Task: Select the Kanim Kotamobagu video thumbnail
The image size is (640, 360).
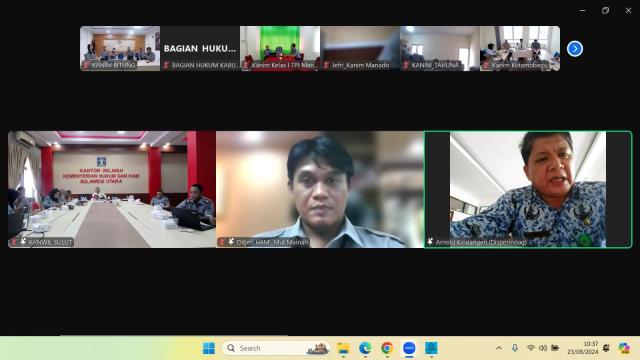Action: (520, 48)
